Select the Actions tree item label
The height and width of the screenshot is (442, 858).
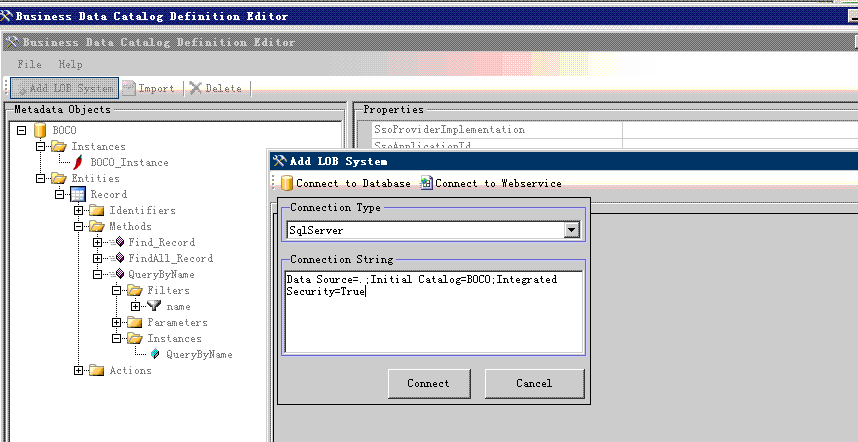tap(131, 370)
